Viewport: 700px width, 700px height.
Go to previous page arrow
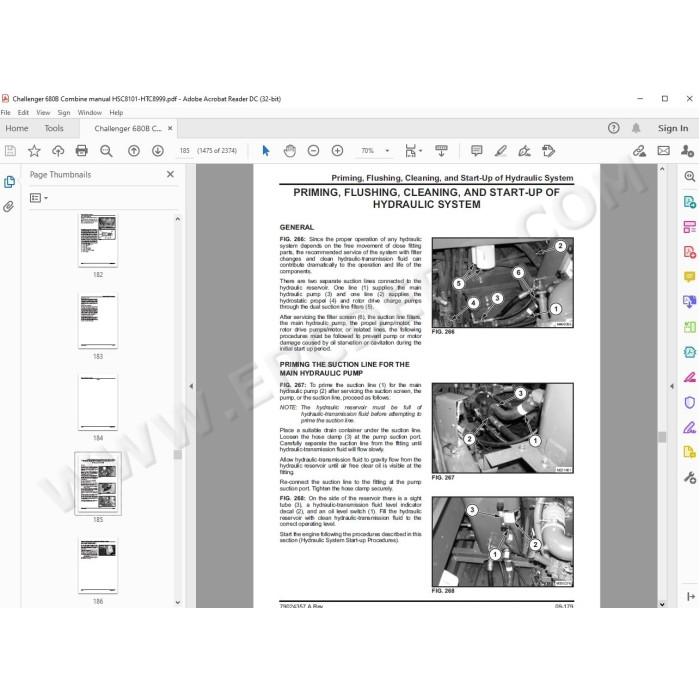point(134,151)
